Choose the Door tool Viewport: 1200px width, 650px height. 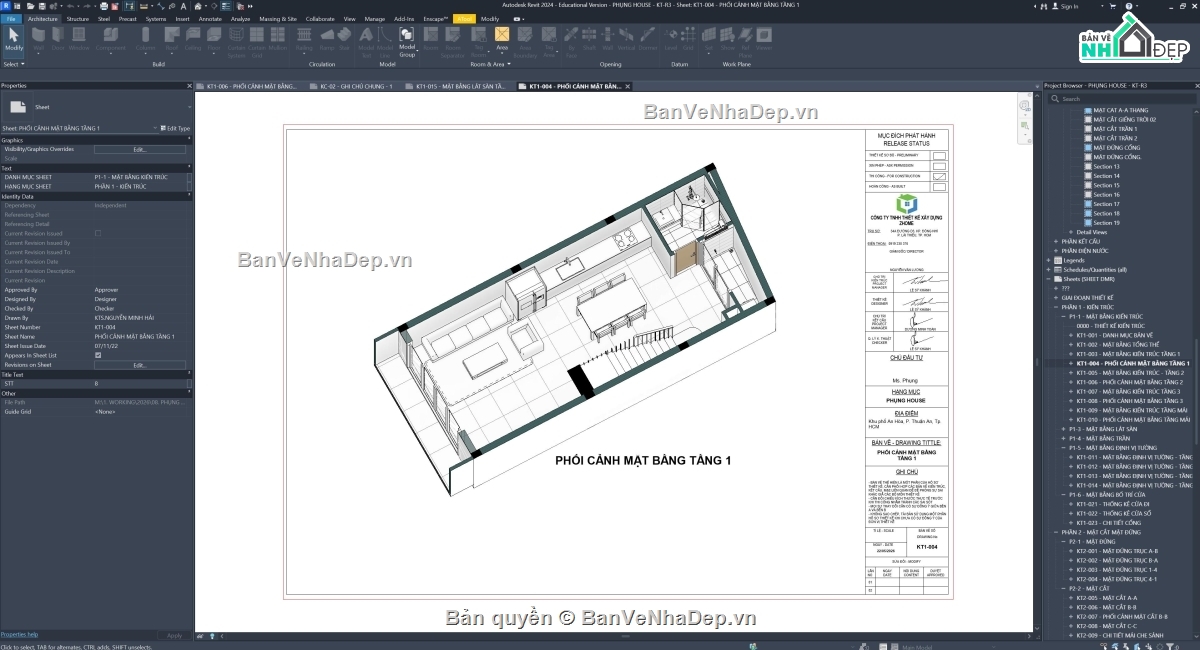click(x=58, y=40)
